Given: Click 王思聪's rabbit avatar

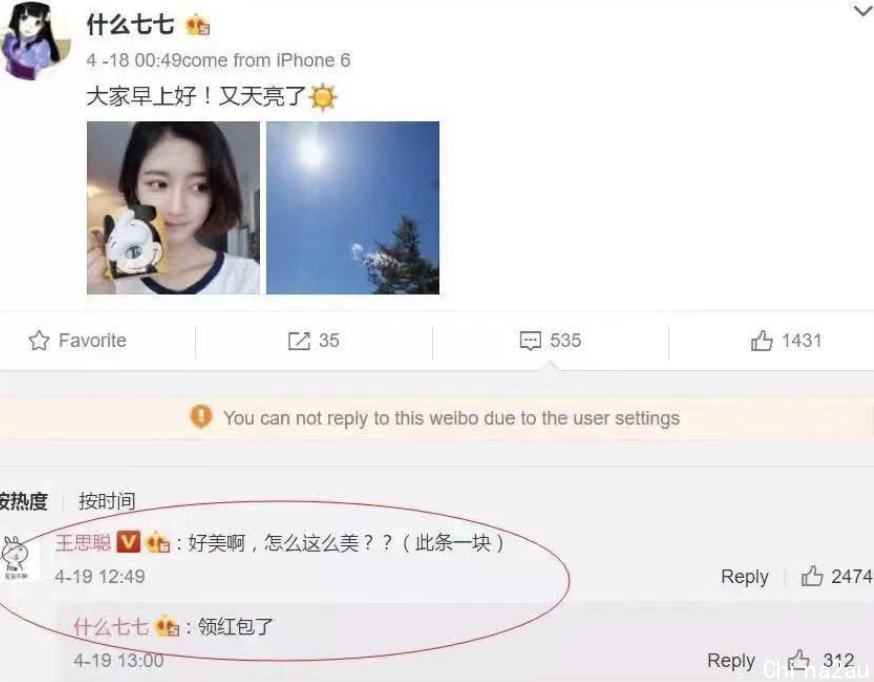Looking at the screenshot, I should (17, 559).
